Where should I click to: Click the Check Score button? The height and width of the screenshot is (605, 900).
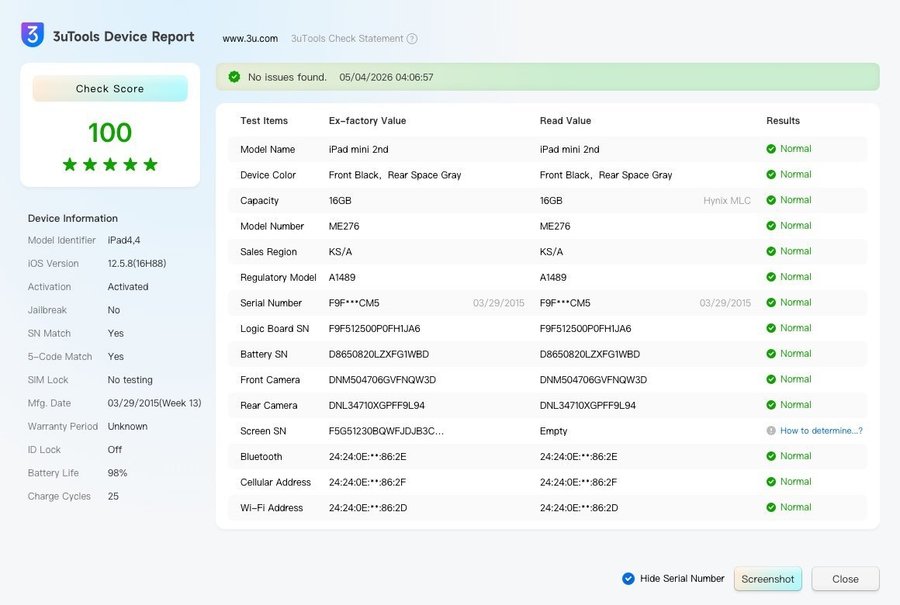[110, 88]
